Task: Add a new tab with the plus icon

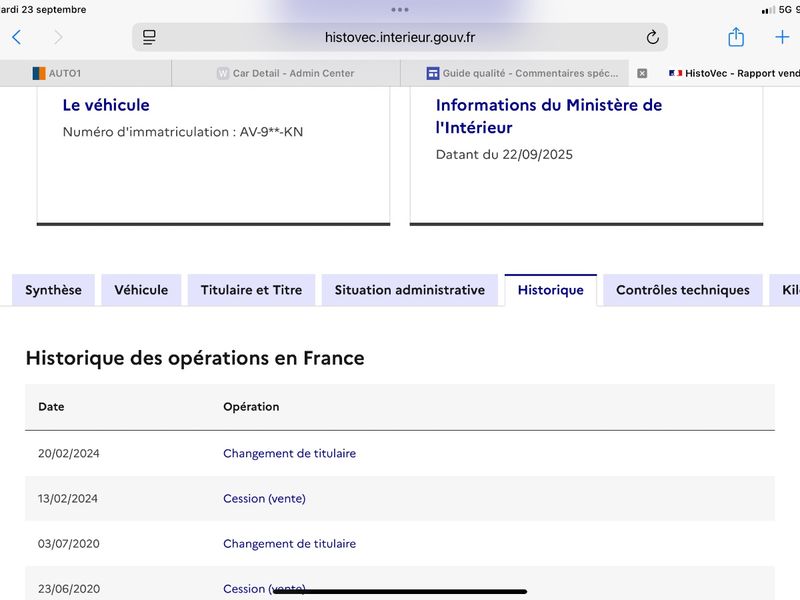Action: click(x=782, y=37)
